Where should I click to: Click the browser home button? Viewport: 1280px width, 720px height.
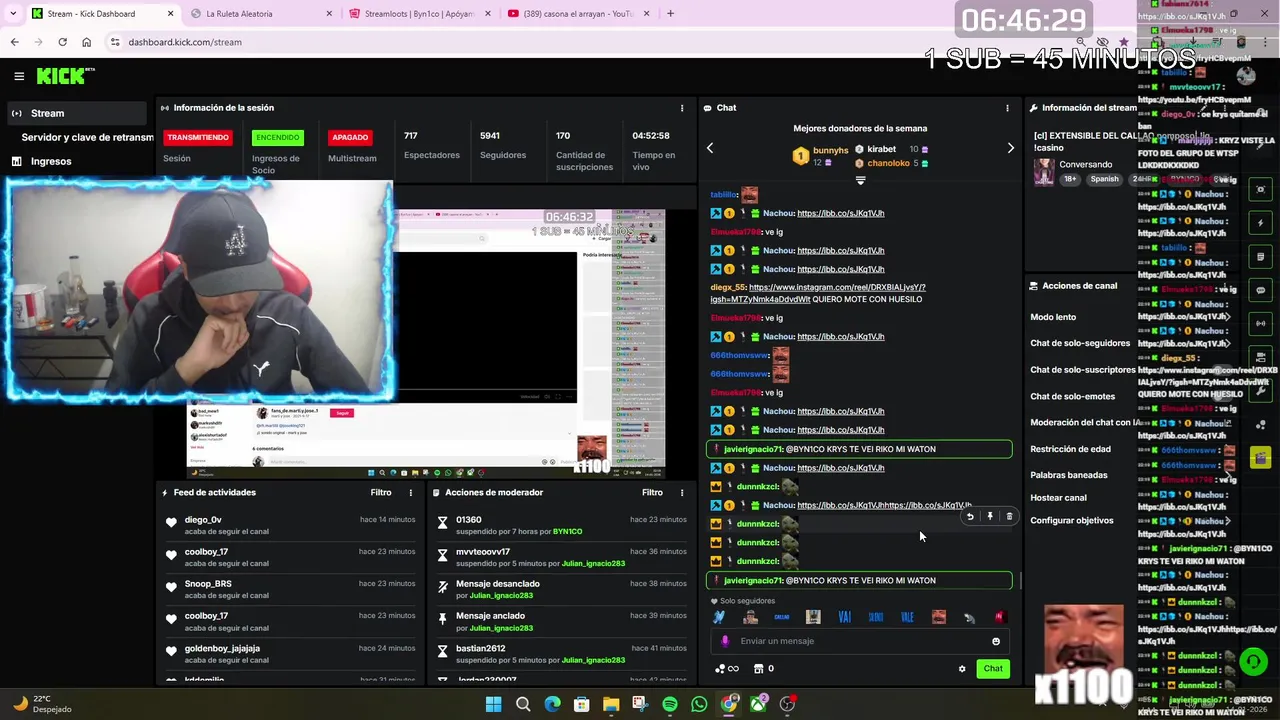tap(86, 42)
